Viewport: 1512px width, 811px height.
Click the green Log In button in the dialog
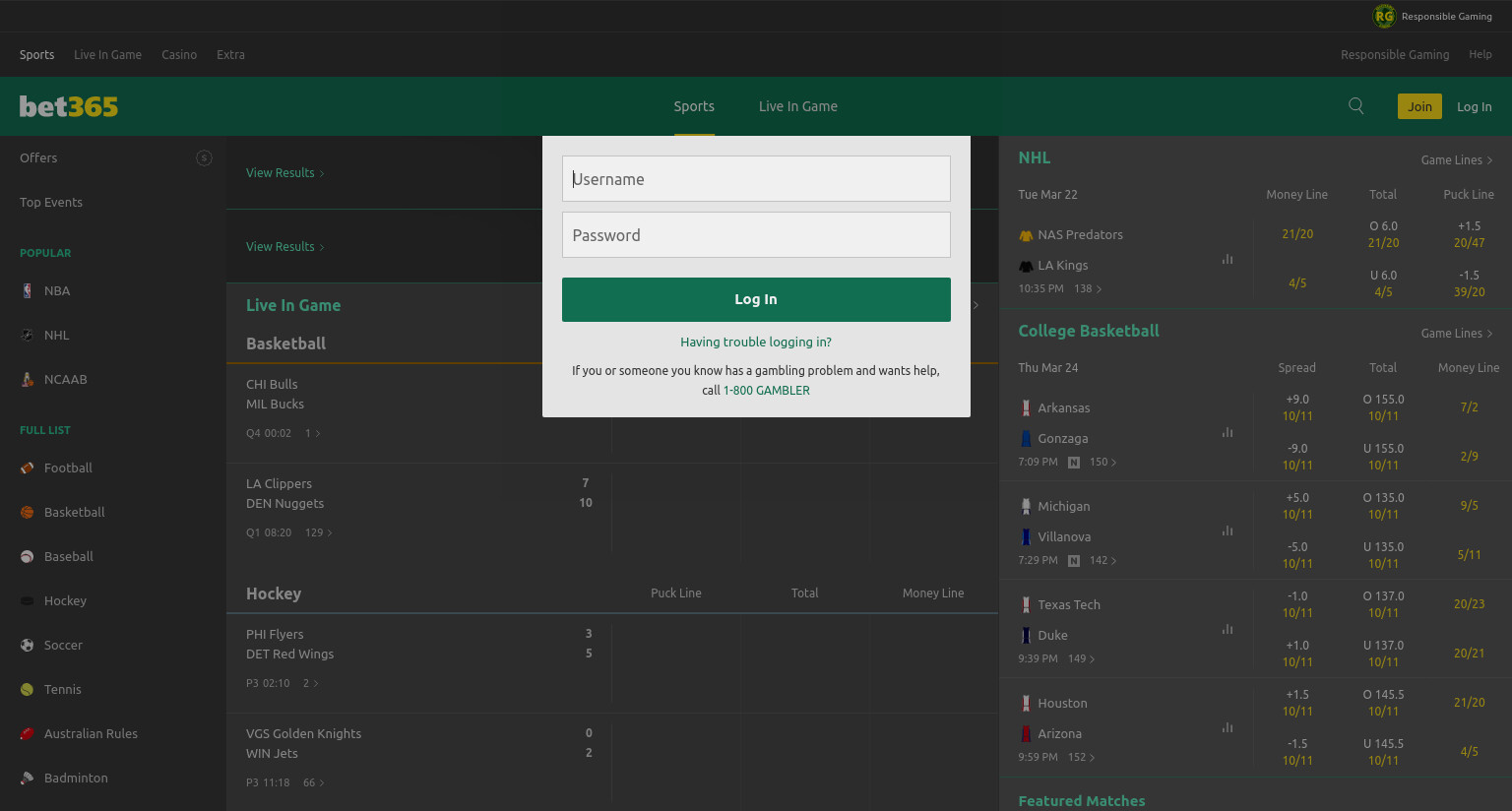point(756,299)
